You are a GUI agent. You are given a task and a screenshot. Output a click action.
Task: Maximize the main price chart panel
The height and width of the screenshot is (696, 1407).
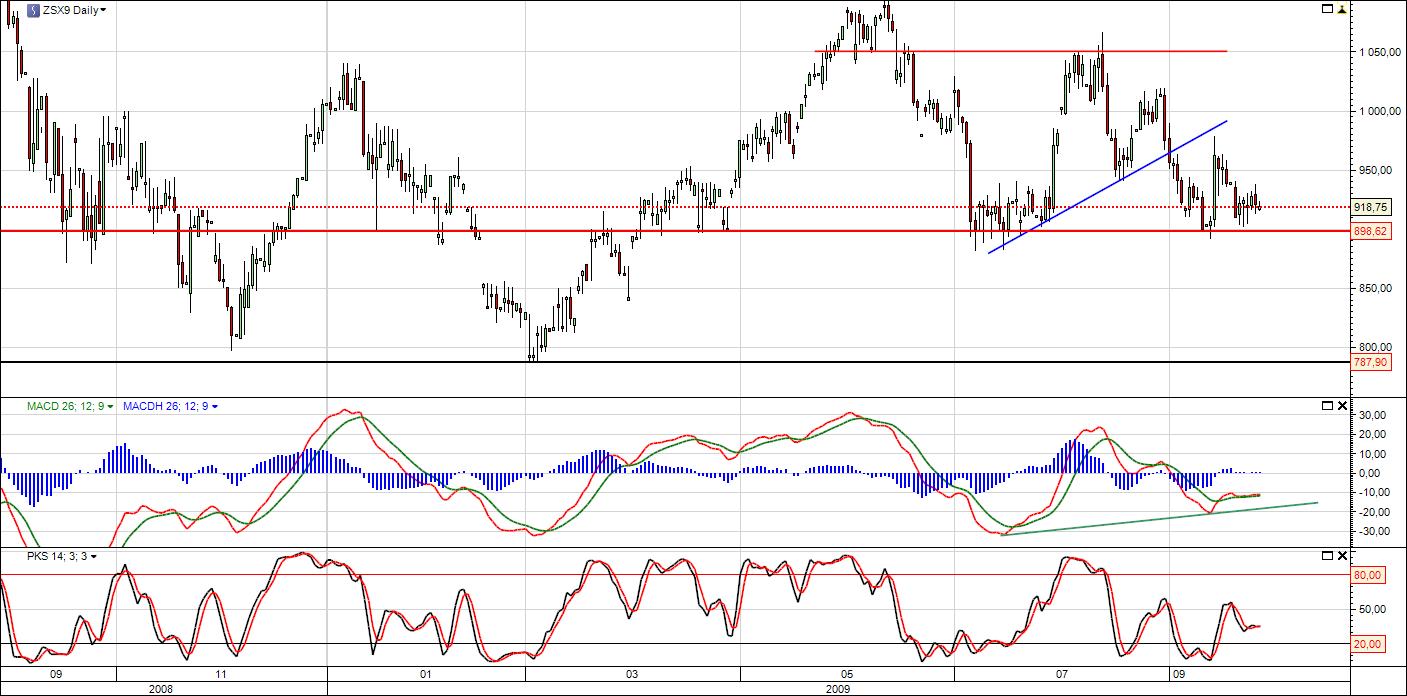coord(1328,9)
